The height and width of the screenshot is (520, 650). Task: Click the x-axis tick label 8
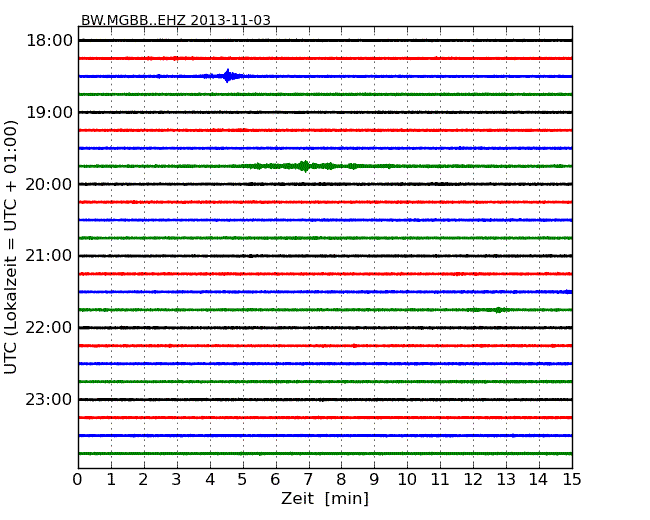pyautogui.click(x=341, y=480)
